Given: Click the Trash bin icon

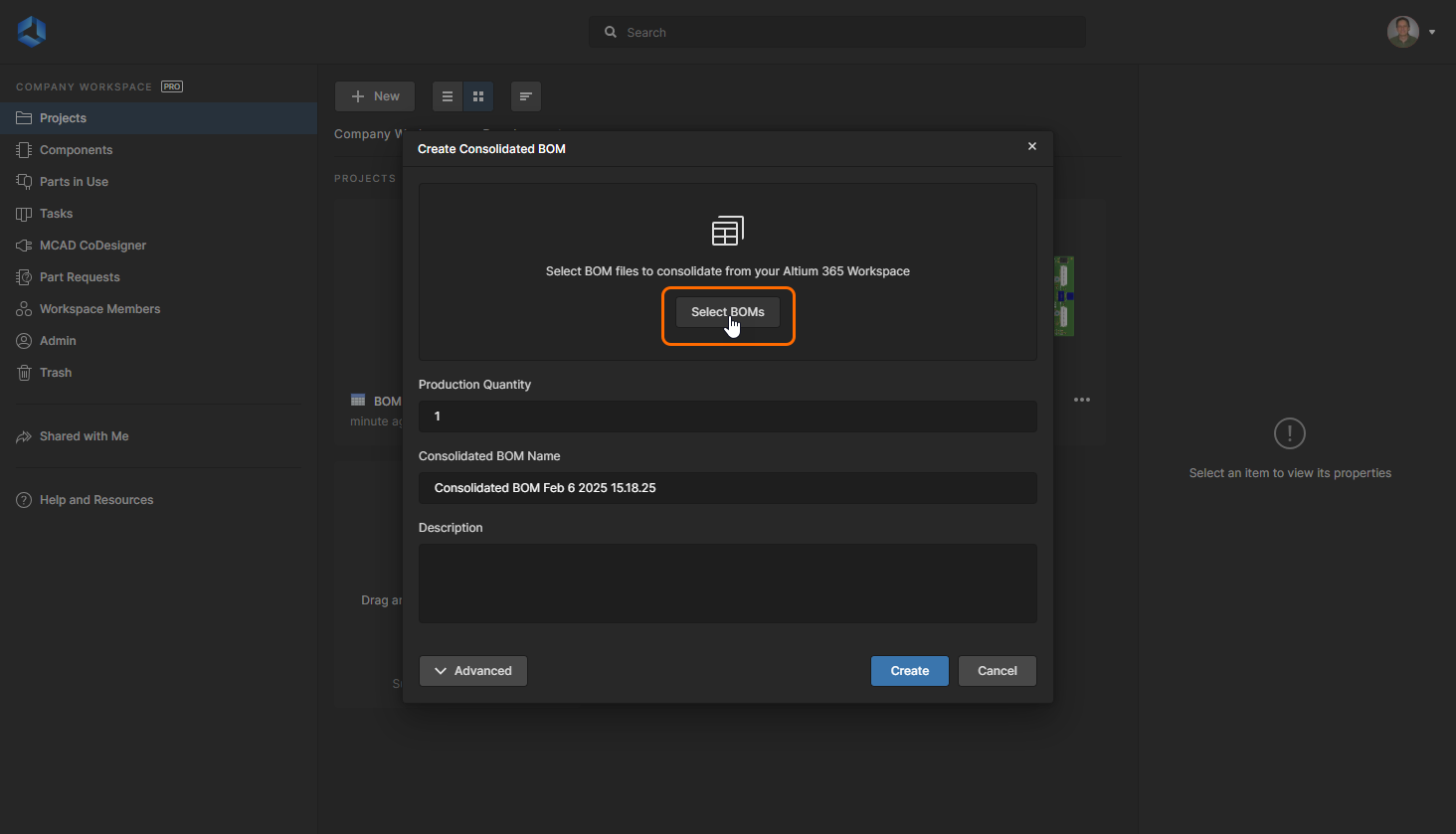Looking at the screenshot, I should click(x=24, y=373).
